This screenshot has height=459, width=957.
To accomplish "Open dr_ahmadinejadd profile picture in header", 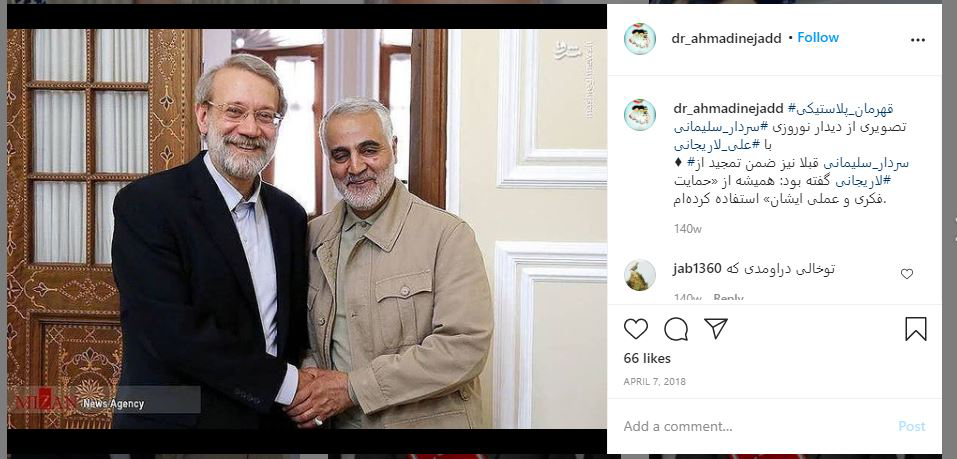I will click(x=640, y=39).
